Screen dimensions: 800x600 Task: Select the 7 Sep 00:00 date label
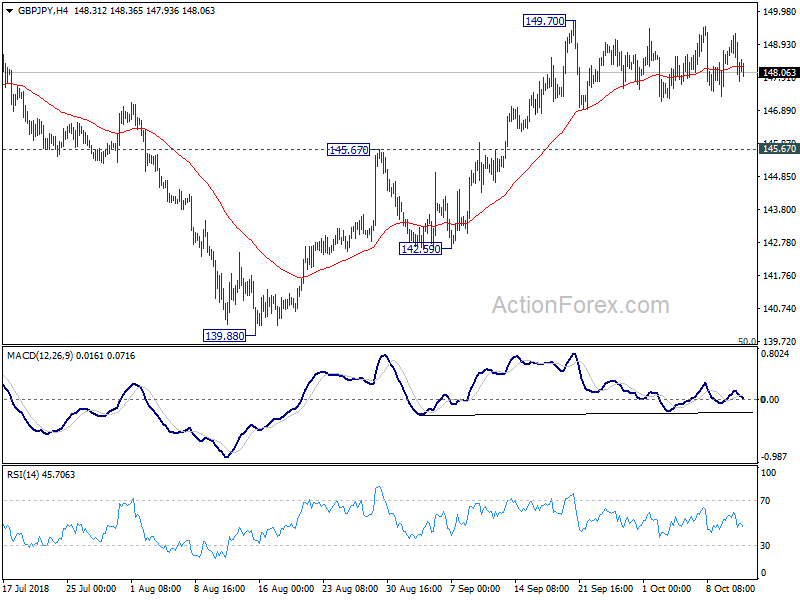476,589
